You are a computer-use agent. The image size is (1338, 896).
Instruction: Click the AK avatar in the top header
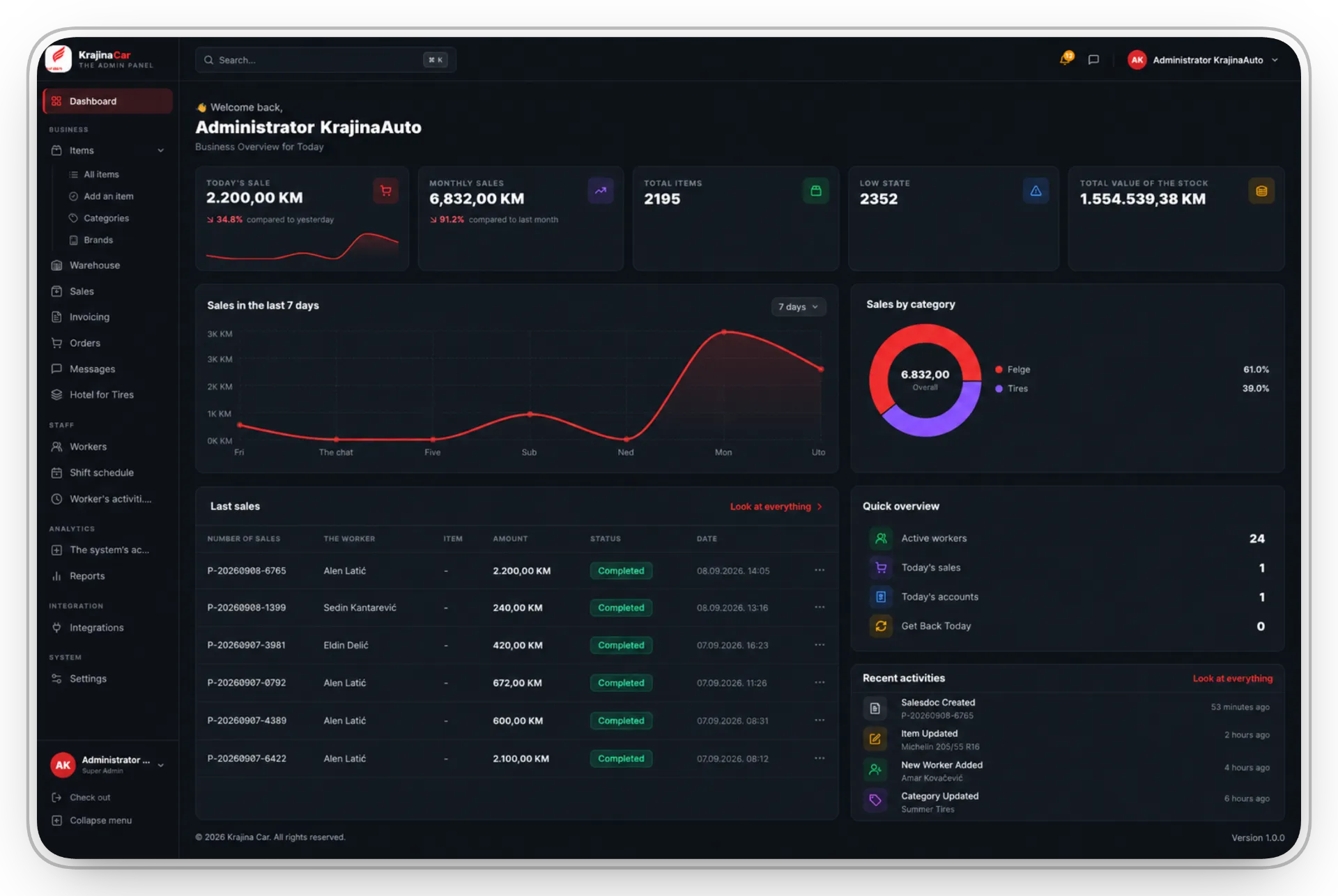click(x=1137, y=60)
